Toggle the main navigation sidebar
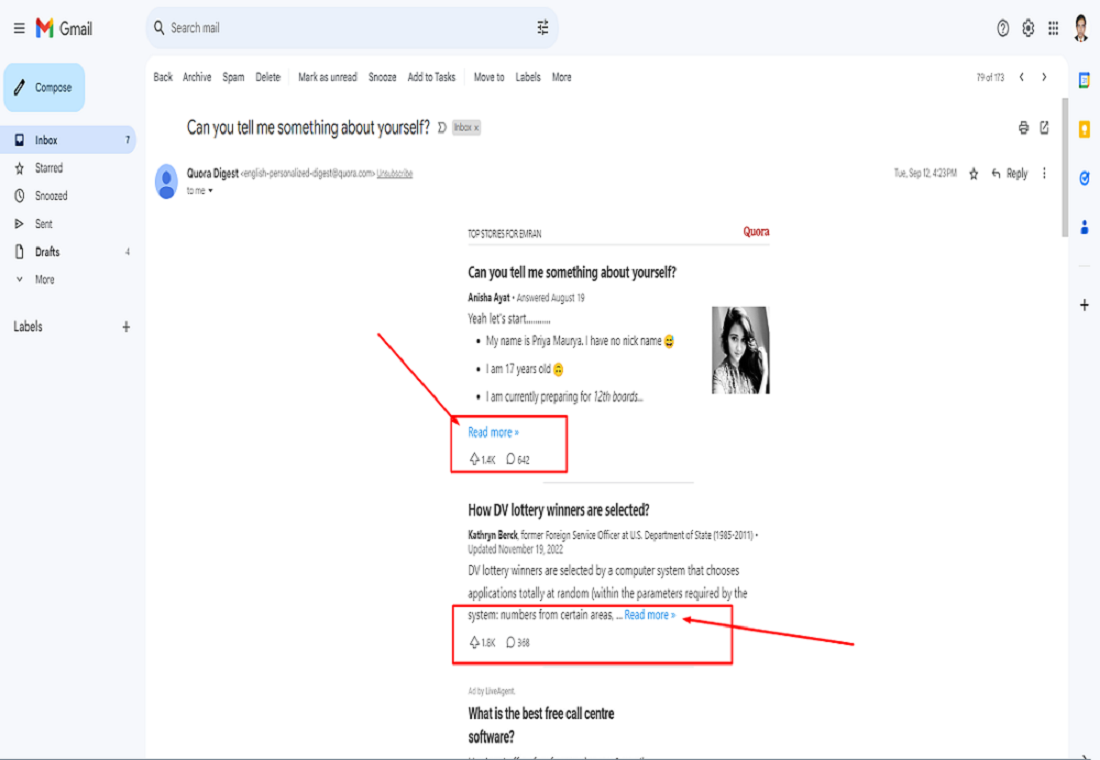1100x760 pixels. pos(18,28)
